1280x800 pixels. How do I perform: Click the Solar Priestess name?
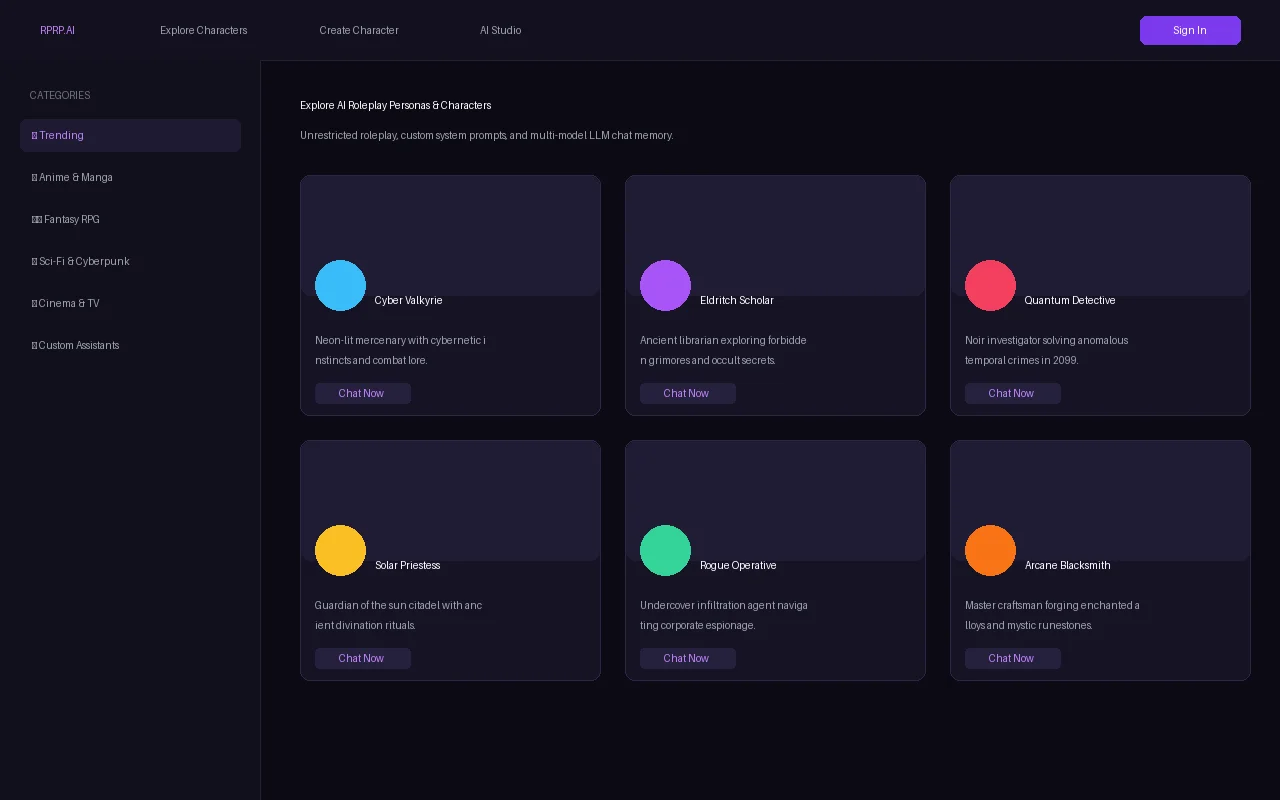pos(407,565)
